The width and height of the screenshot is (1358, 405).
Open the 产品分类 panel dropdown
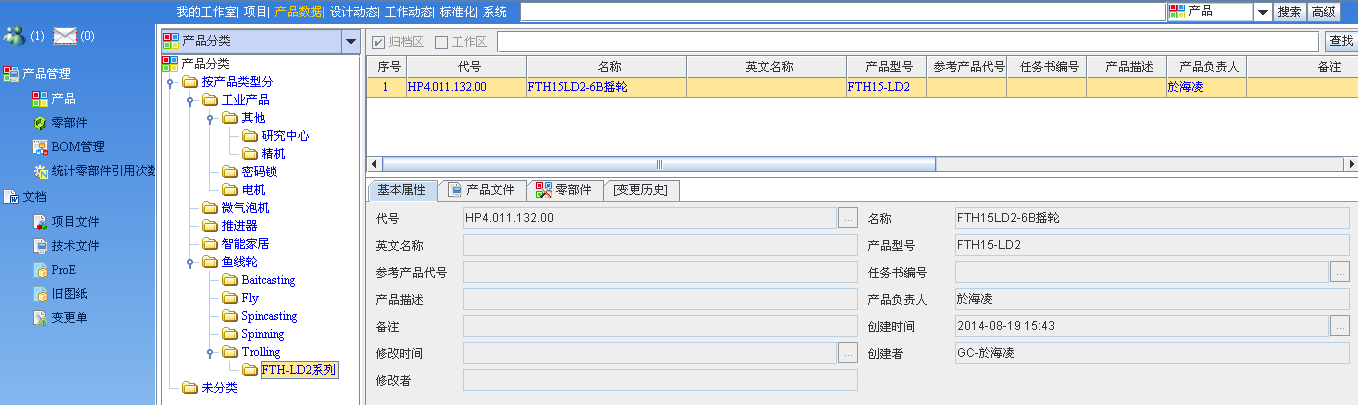coord(349,42)
